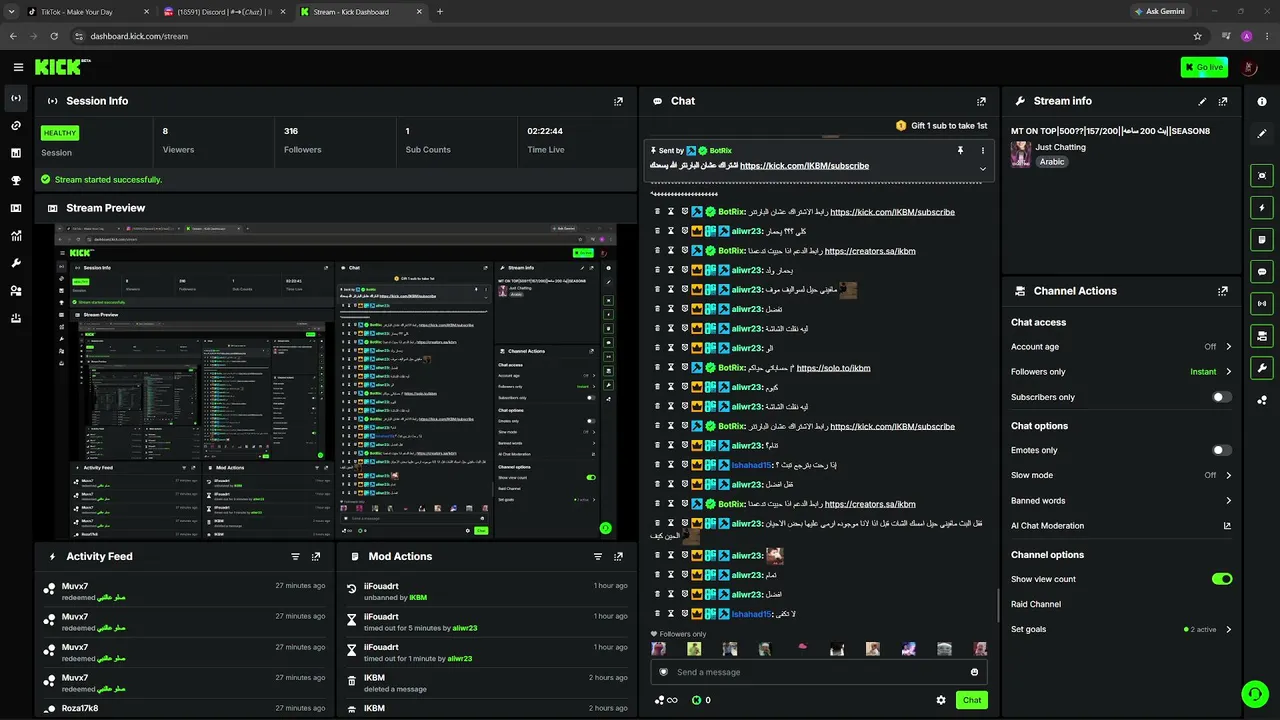The height and width of the screenshot is (720, 1280).
Task: Pop out the Channel Actions panel
Action: click(1223, 291)
